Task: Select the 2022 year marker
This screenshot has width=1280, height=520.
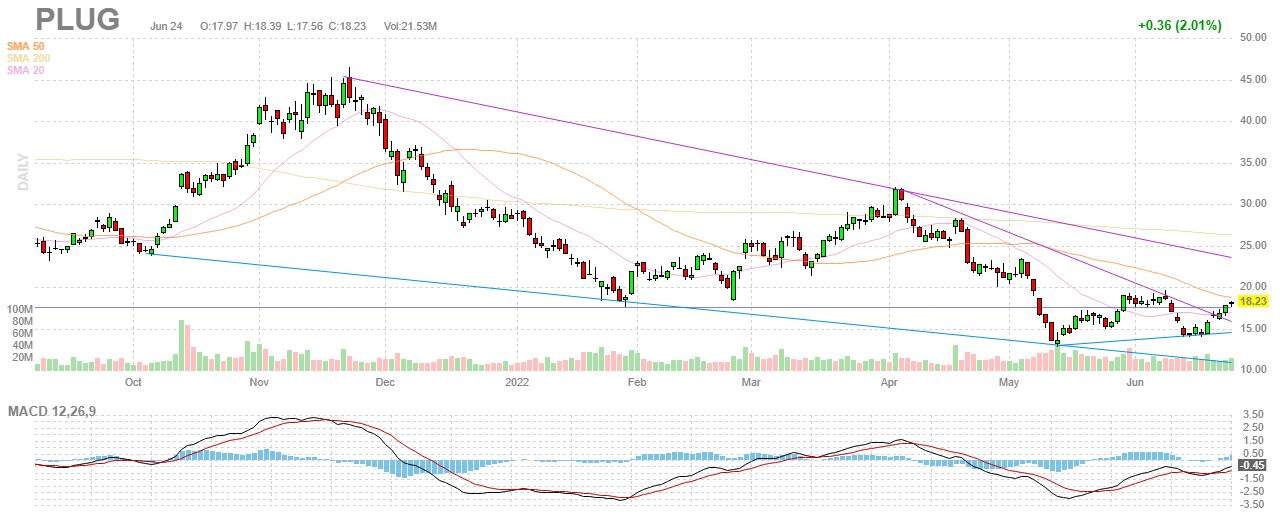Action: (517, 382)
